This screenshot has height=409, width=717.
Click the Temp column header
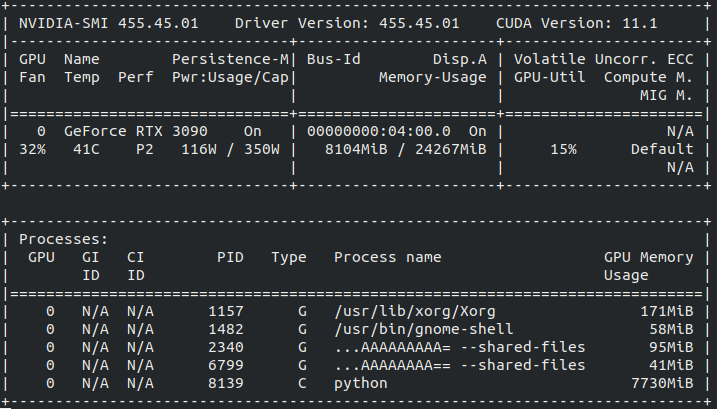[82, 77]
